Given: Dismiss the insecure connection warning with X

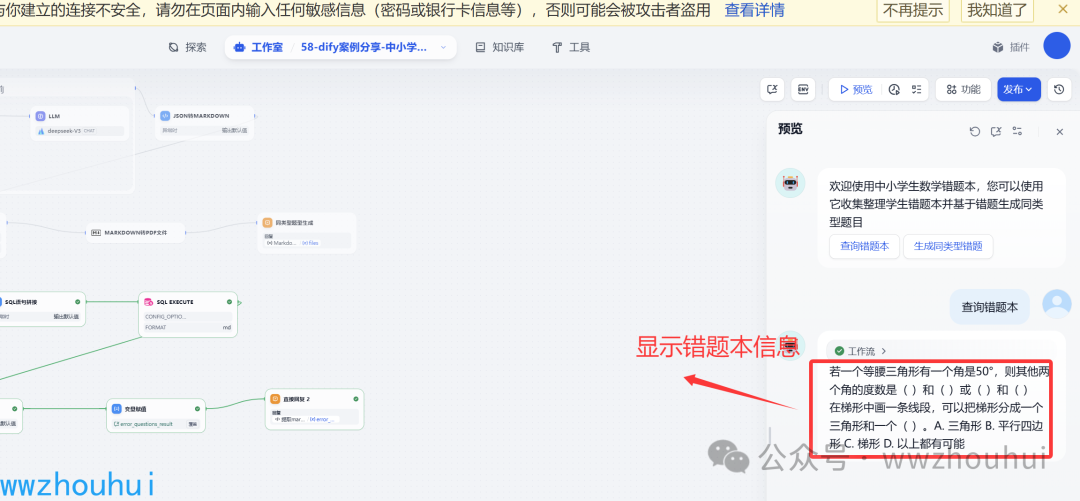Looking at the screenshot, I should click(1062, 9).
